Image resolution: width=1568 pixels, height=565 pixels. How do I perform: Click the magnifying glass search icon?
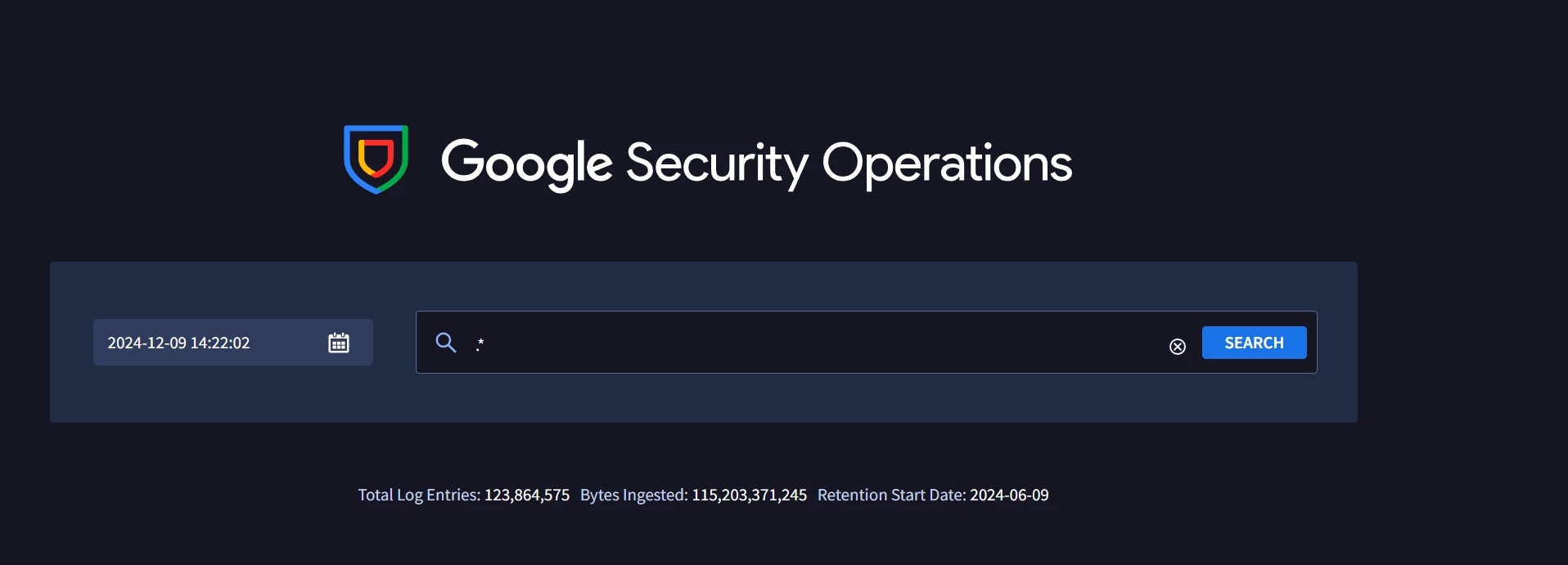446,342
